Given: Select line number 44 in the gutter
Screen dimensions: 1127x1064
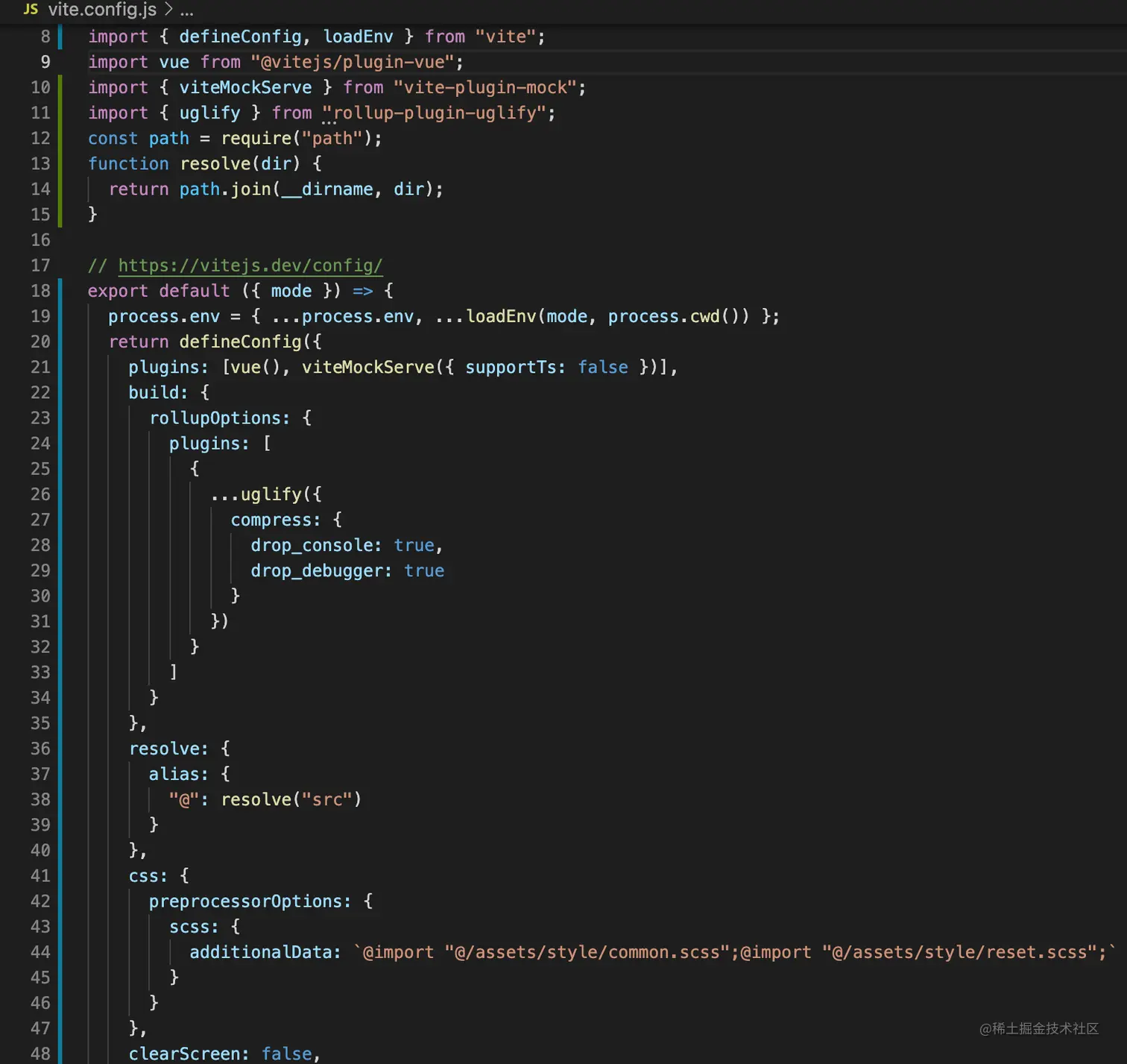Looking at the screenshot, I should (x=40, y=952).
